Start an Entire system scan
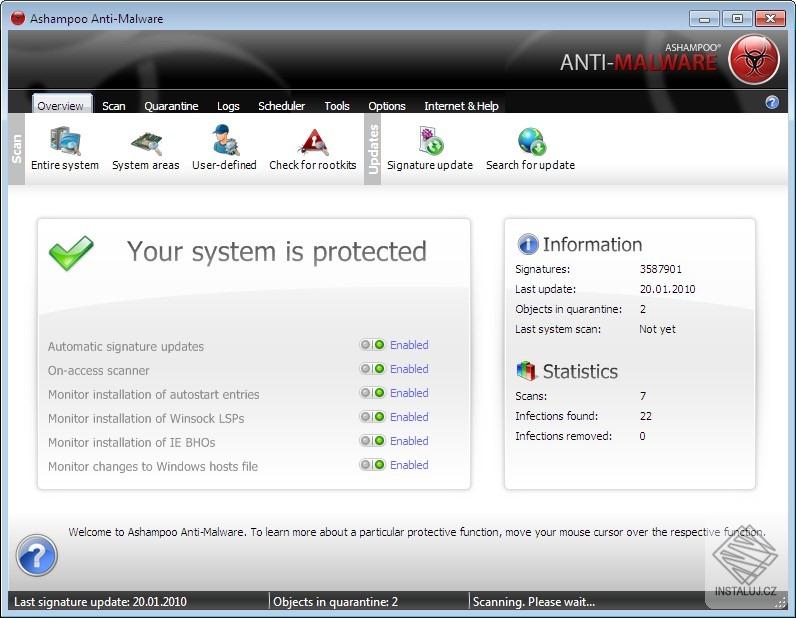 pyautogui.click(x=65, y=148)
